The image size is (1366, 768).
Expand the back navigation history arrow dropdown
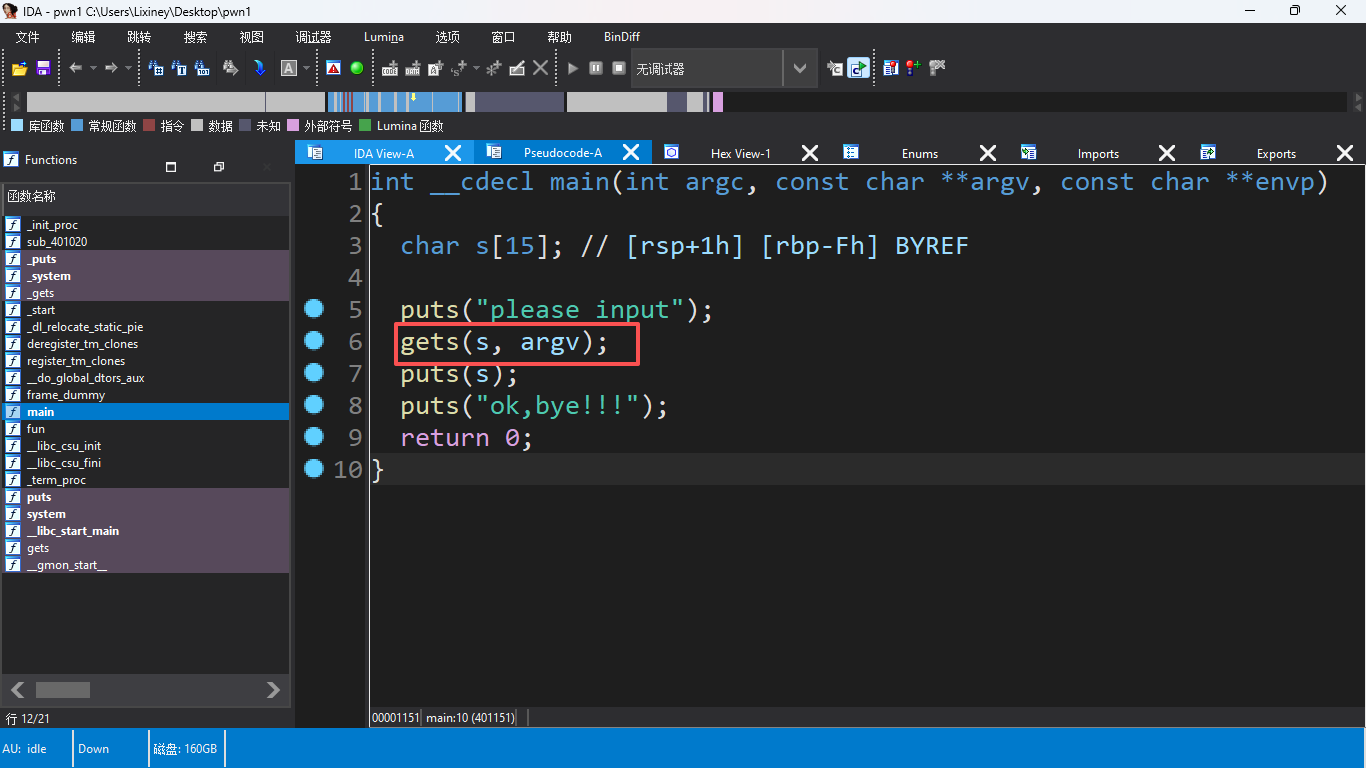tap(93, 68)
